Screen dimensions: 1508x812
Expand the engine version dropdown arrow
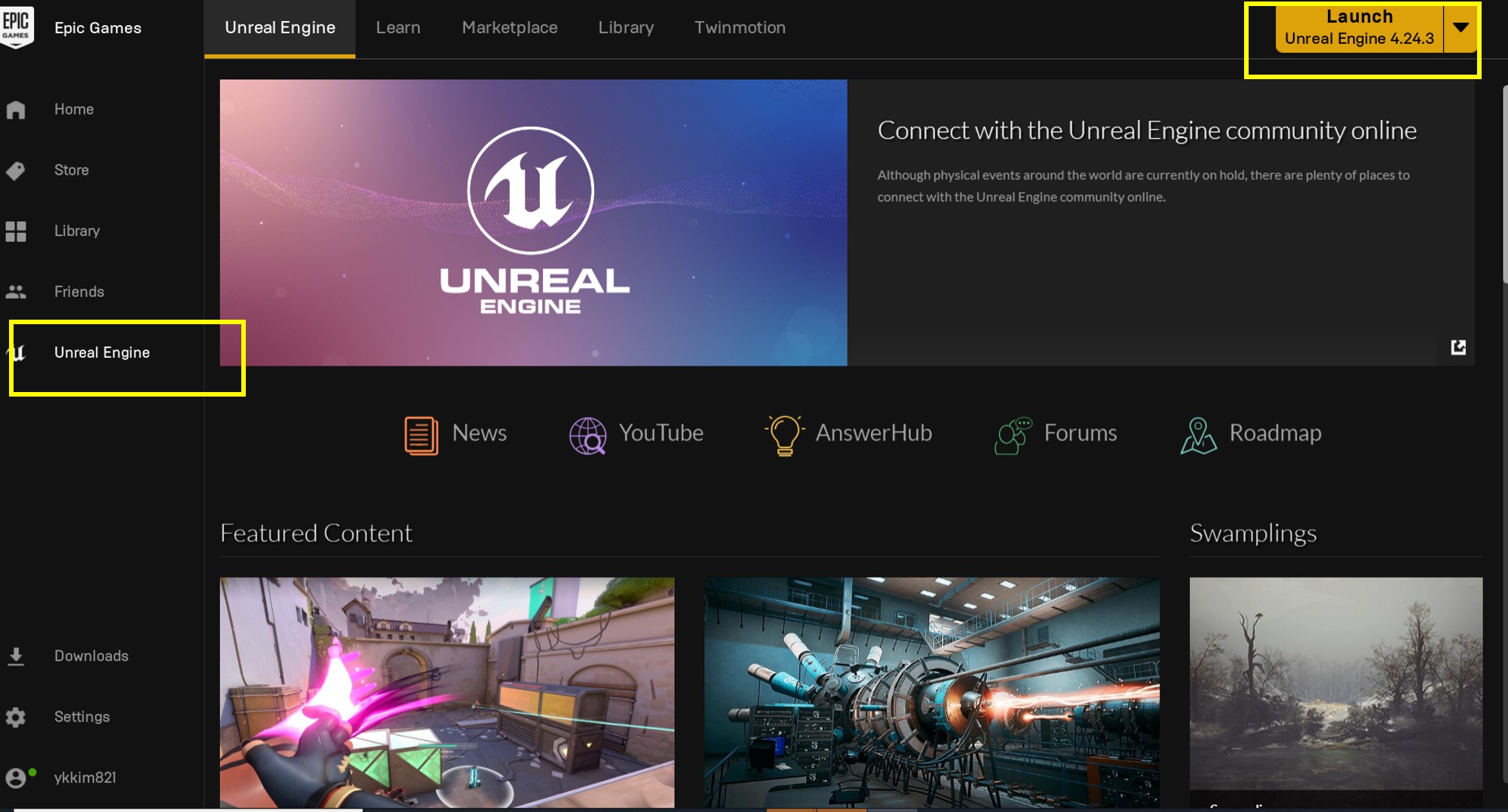point(1460,28)
